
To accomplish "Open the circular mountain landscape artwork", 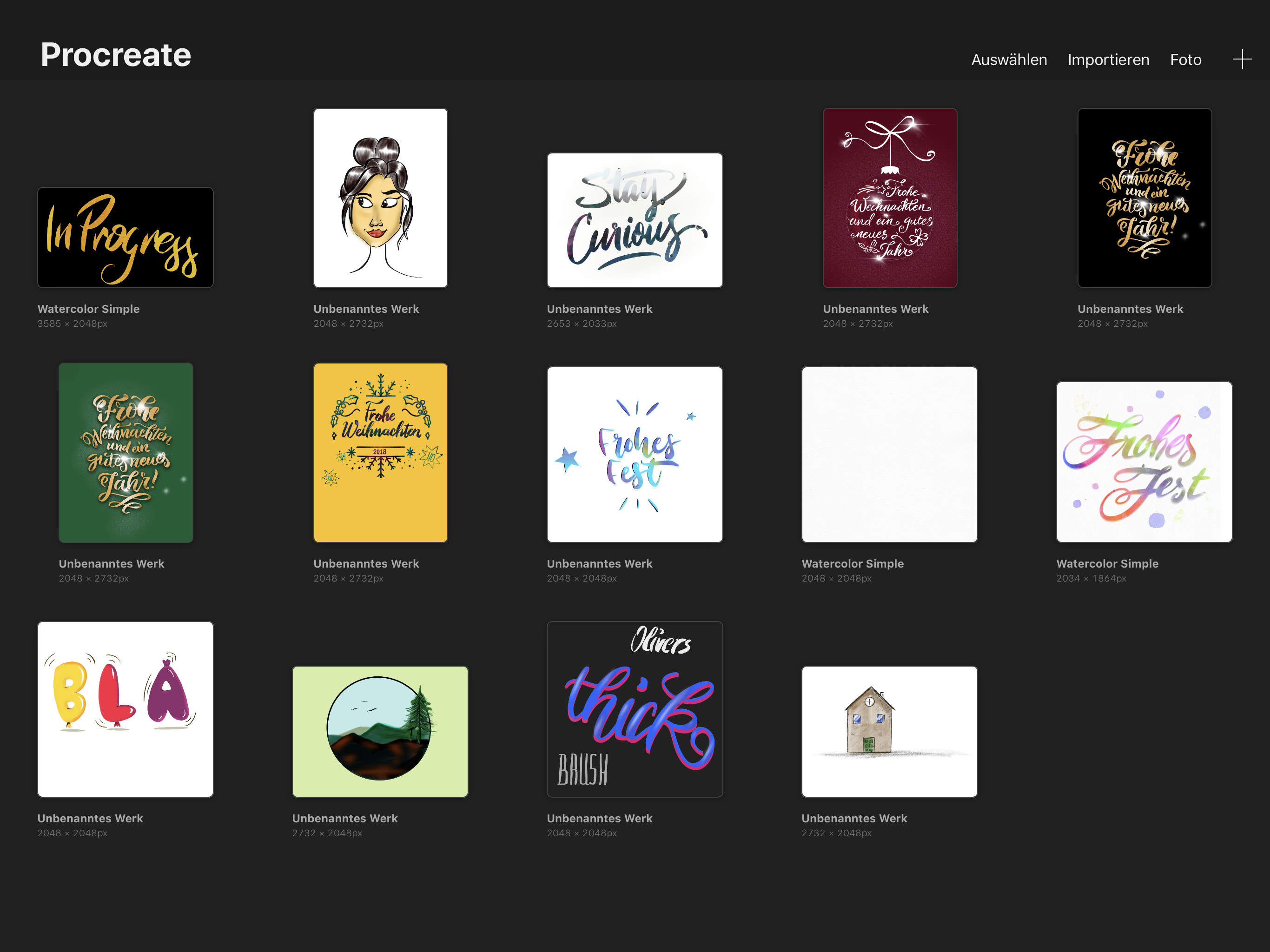I will pos(380,731).
